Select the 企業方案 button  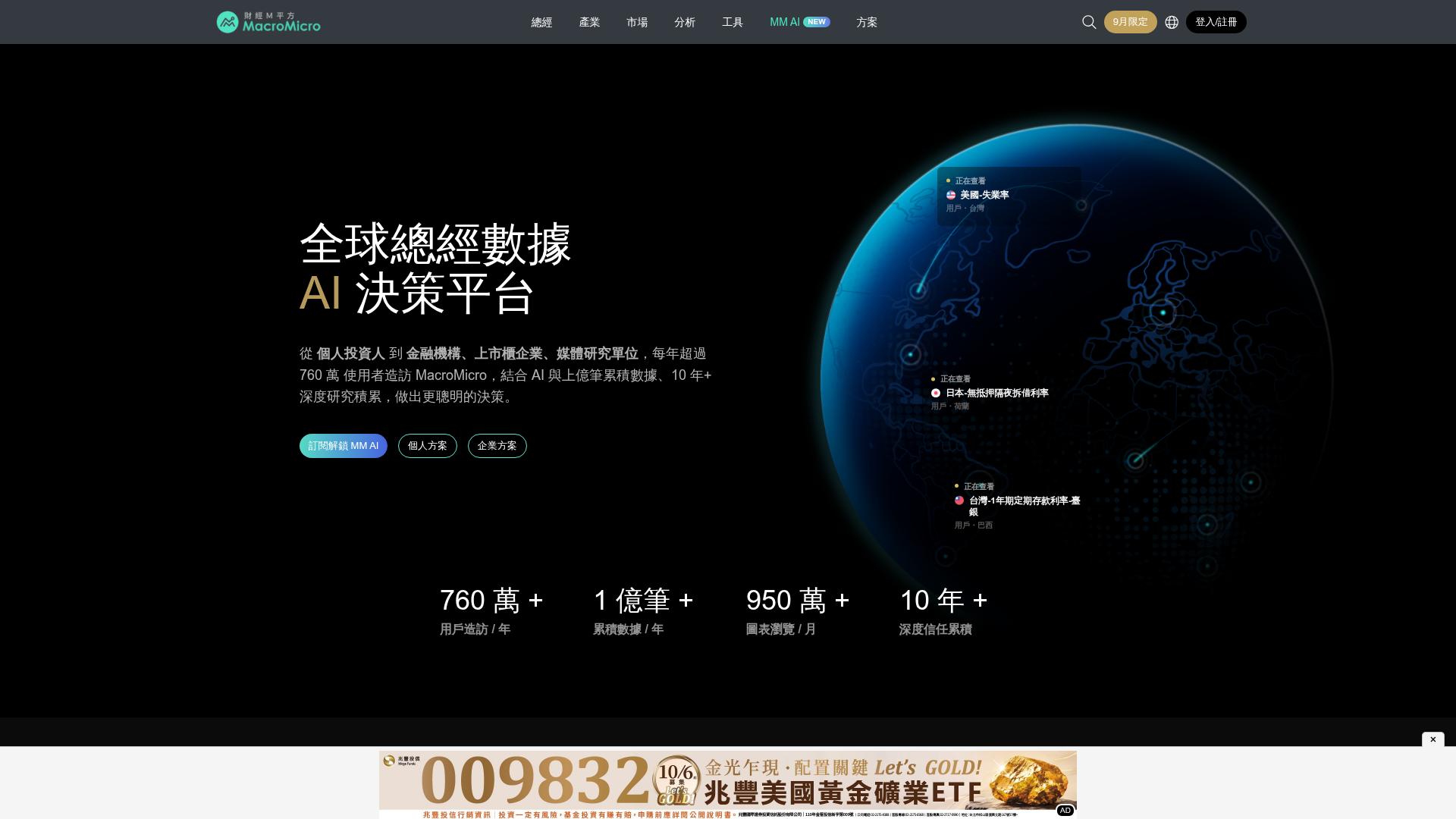click(497, 446)
